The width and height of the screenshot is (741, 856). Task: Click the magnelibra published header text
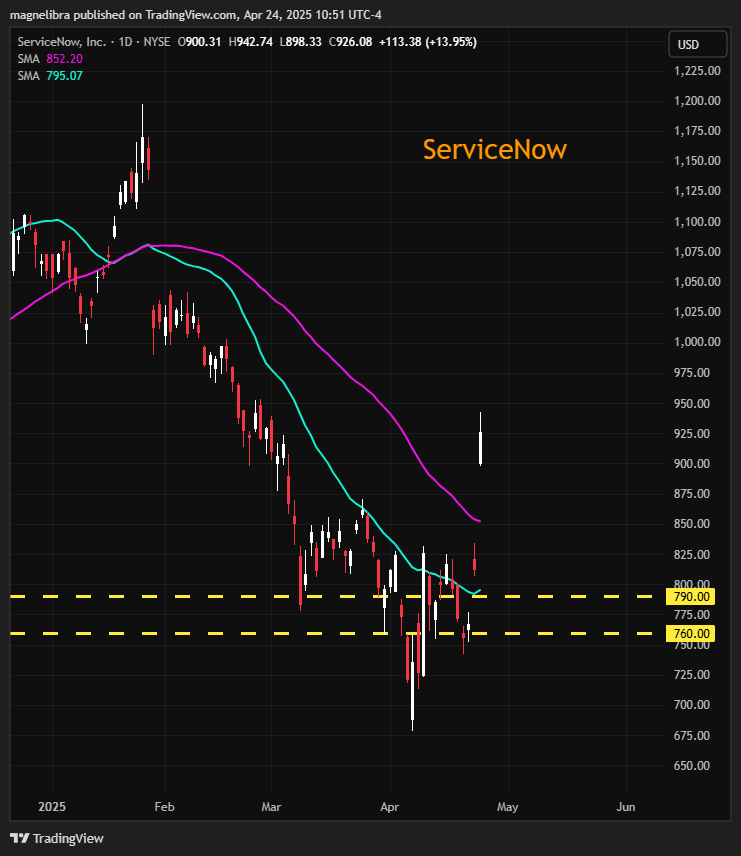[x=195, y=15]
